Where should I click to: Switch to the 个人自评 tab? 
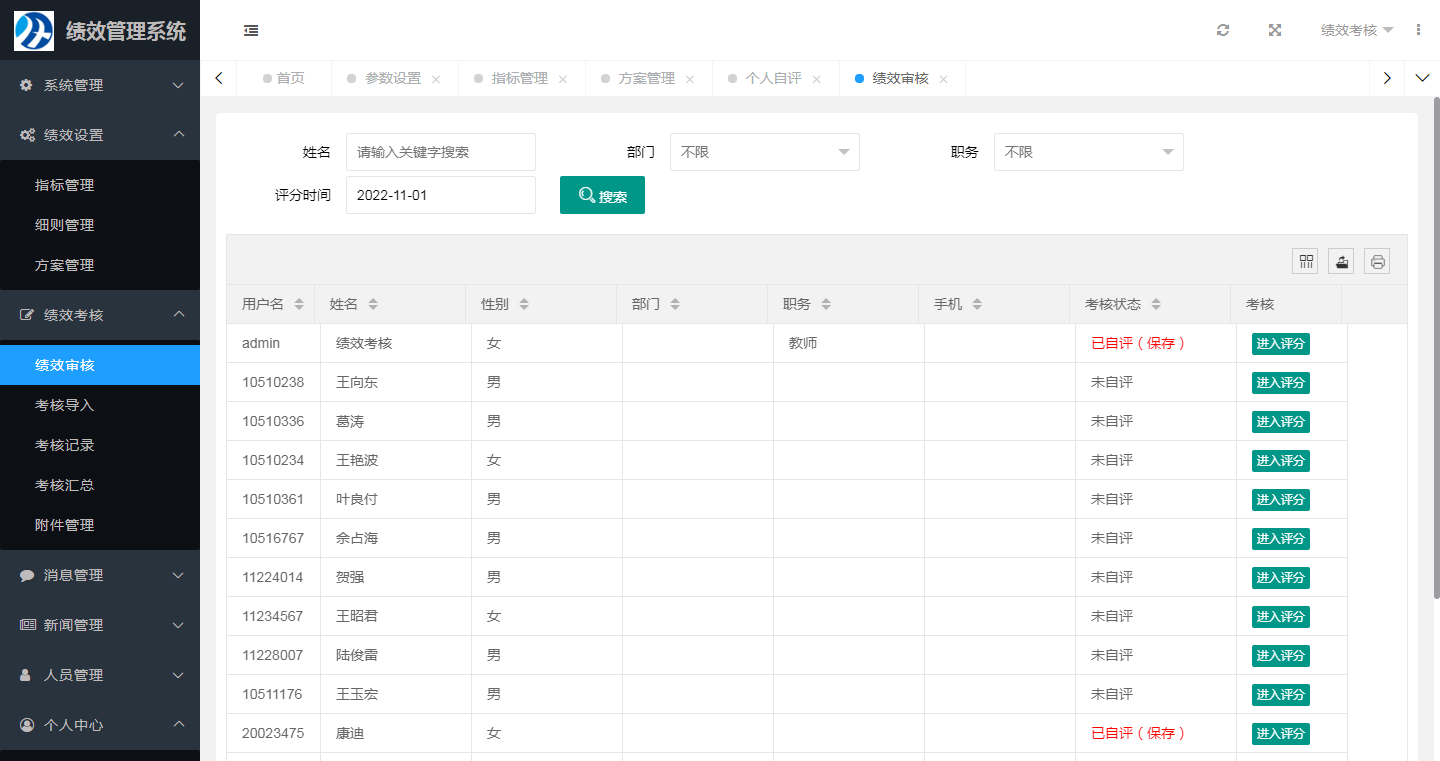click(773, 78)
